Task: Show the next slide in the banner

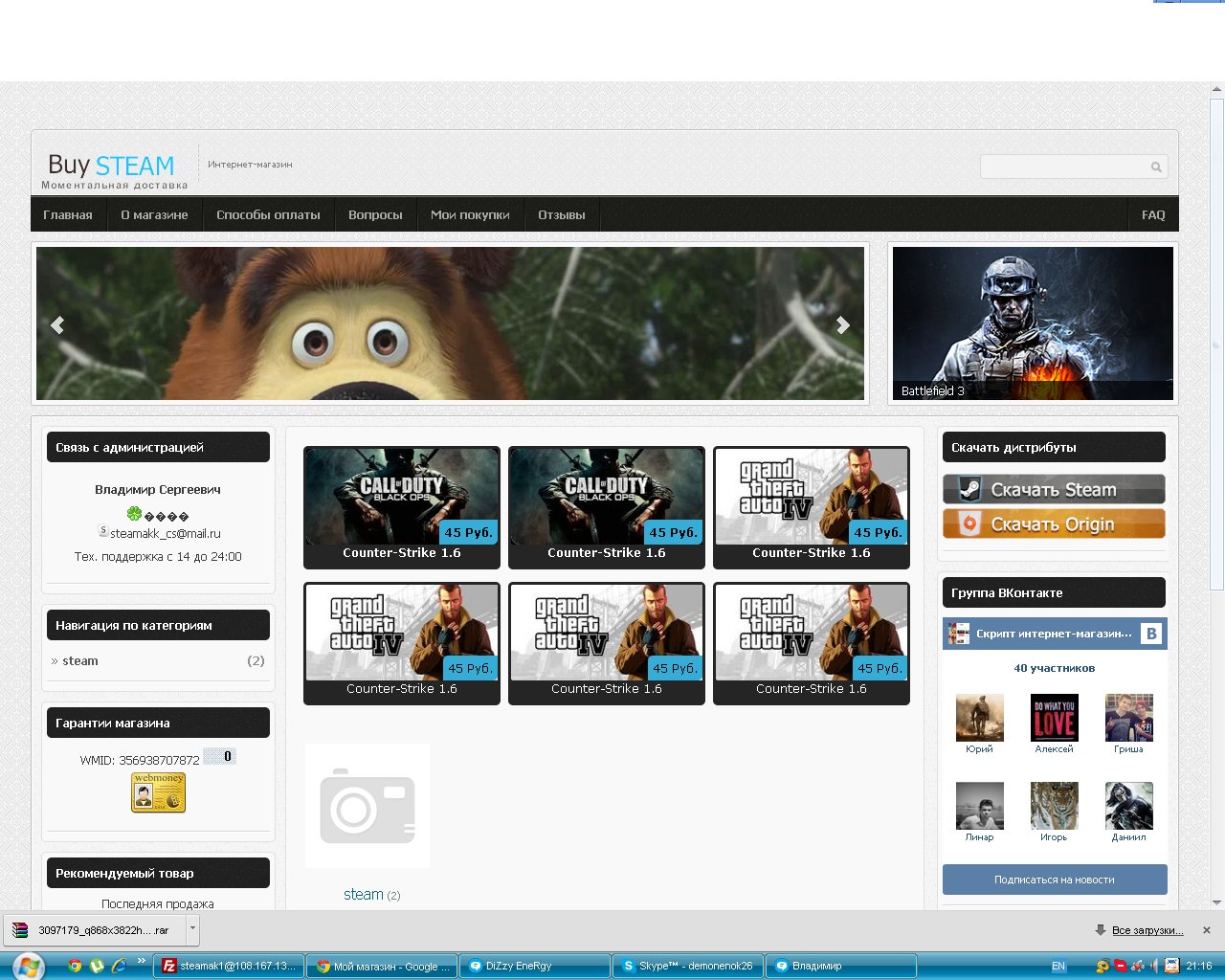Action: [x=843, y=324]
